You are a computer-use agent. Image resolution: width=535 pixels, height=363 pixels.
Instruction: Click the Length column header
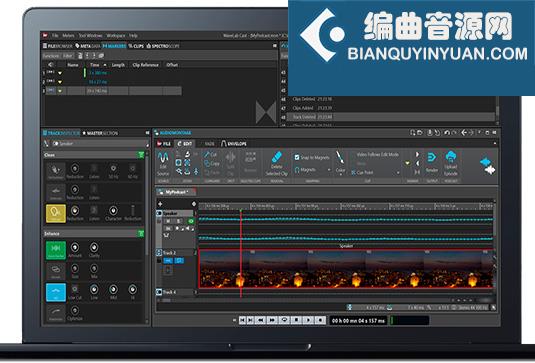tap(118, 65)
